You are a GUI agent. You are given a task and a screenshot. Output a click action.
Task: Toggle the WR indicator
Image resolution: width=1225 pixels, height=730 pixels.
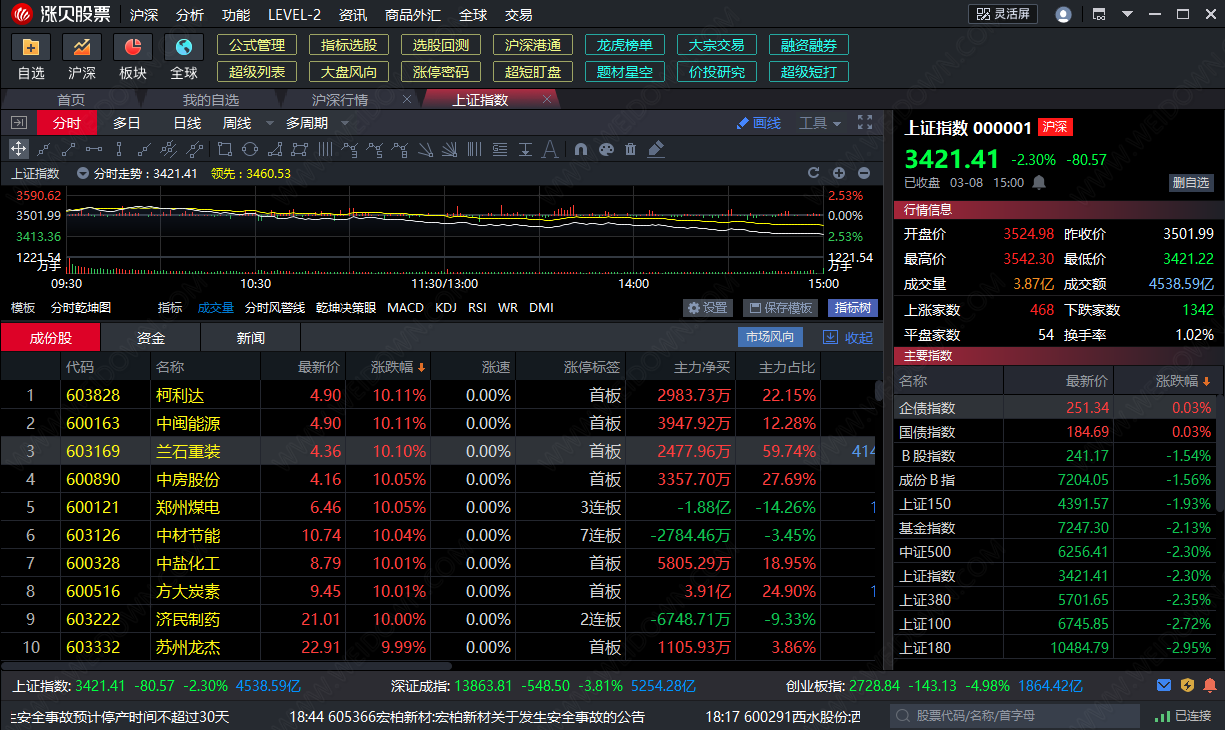point(508,308)
